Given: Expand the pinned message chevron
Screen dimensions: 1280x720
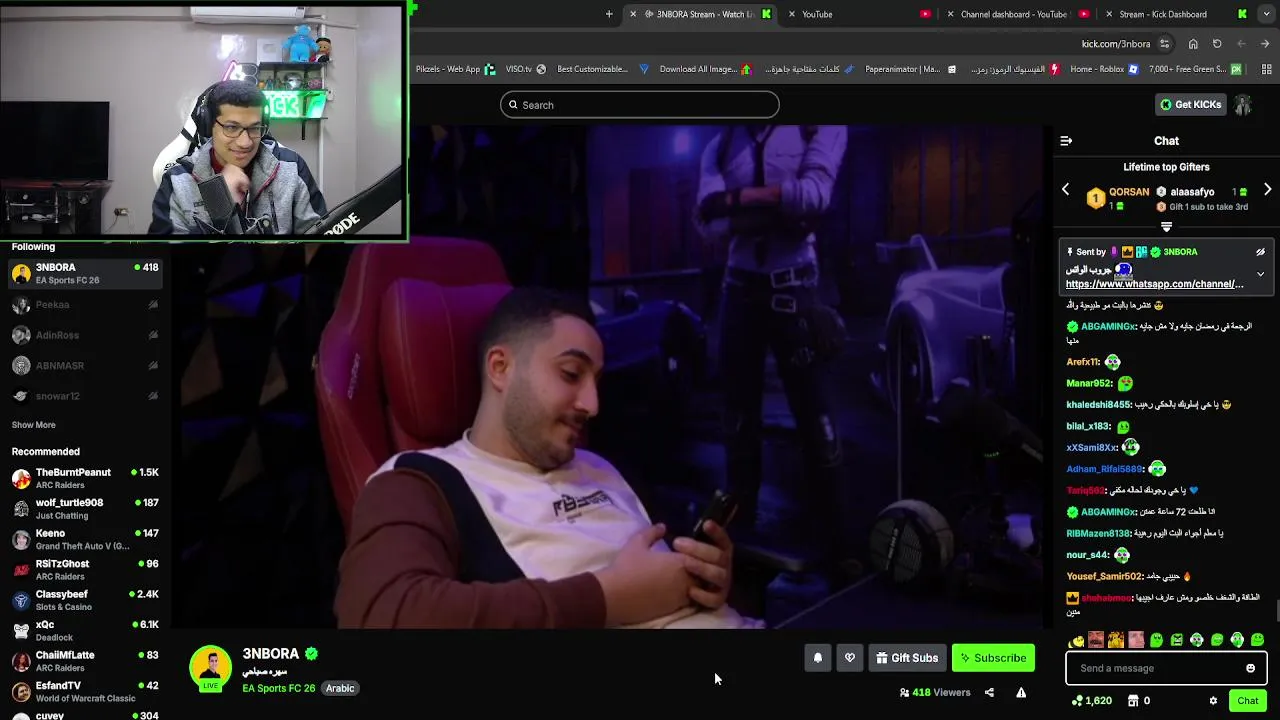Looking at the screenshot, I should (x=1260, y=274).
